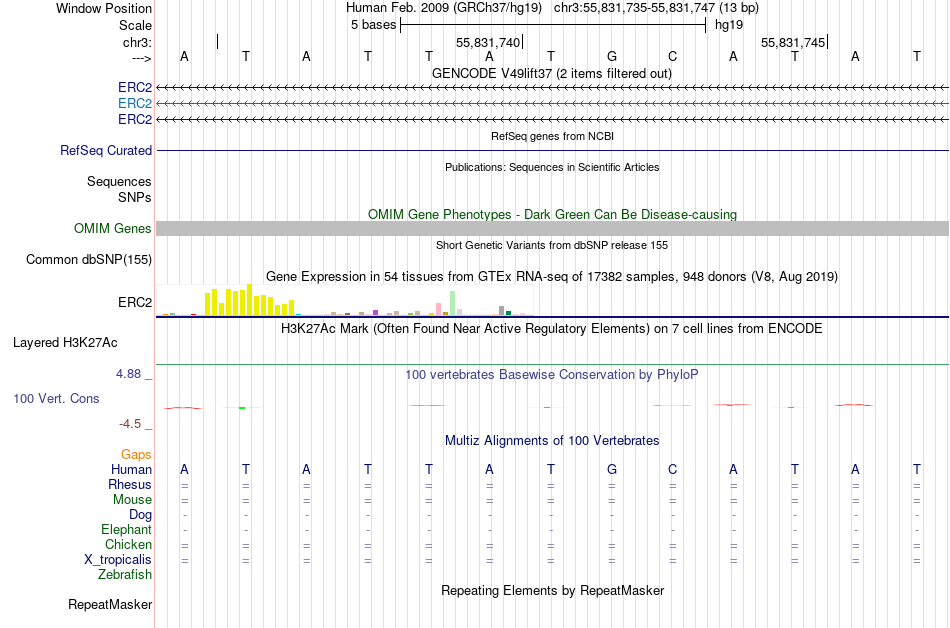Click the Sequences subtrack label
The width and height of the screenshot is (950, 628).
click(119, 181)
